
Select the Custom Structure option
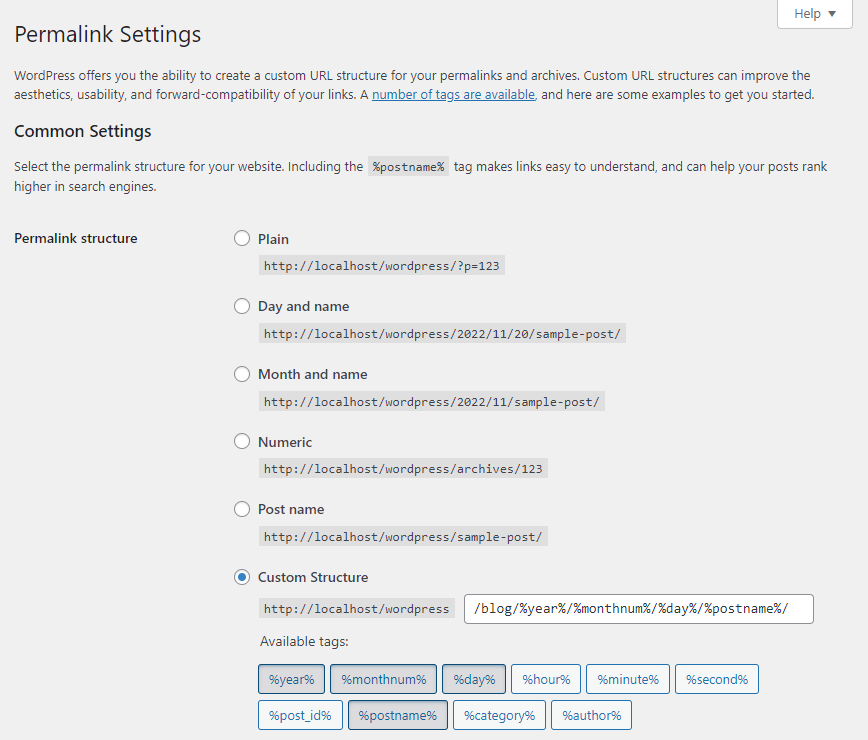241,576
